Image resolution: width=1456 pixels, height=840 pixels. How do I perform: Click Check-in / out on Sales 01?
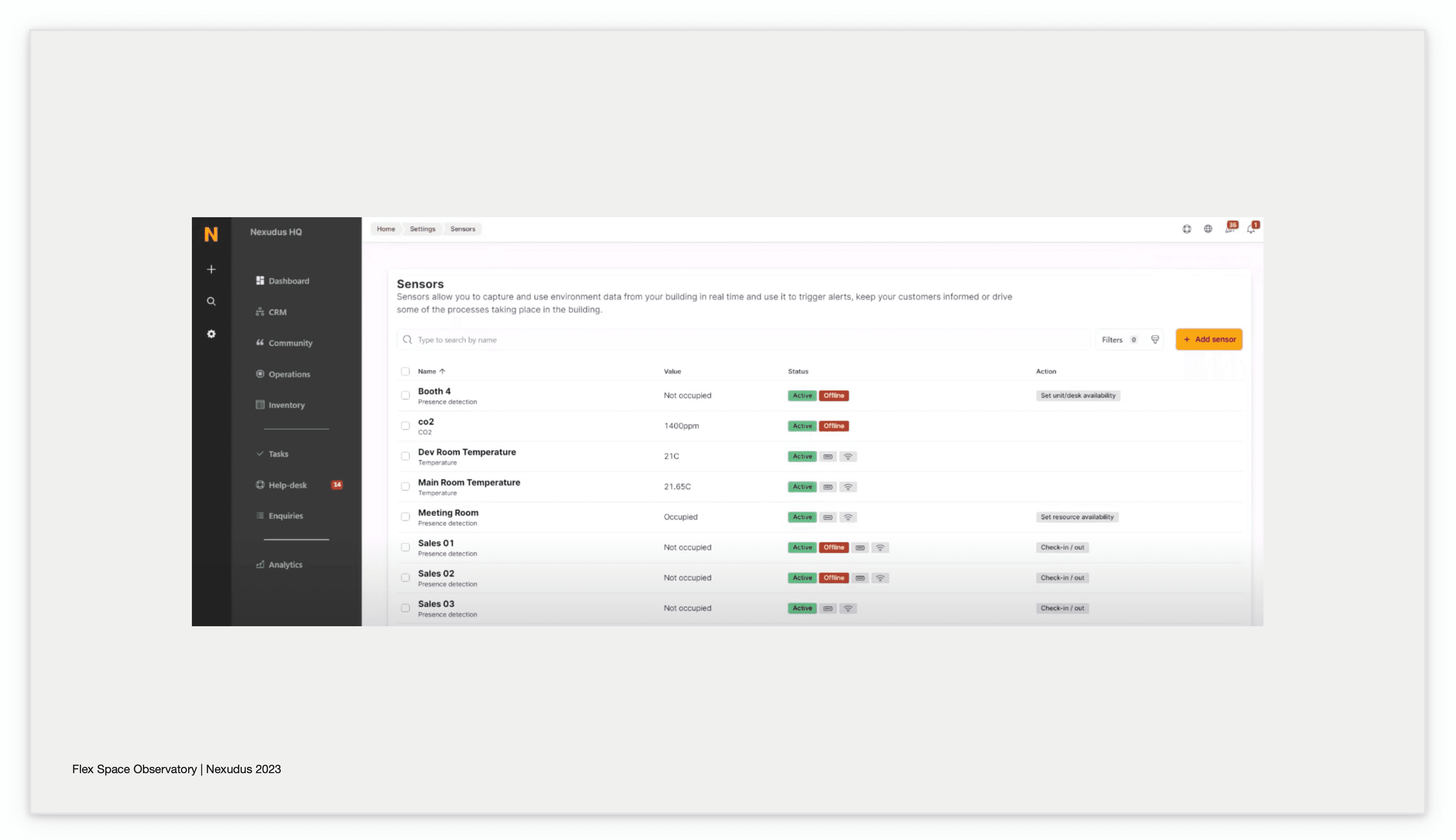click(x=1062, y=547)
